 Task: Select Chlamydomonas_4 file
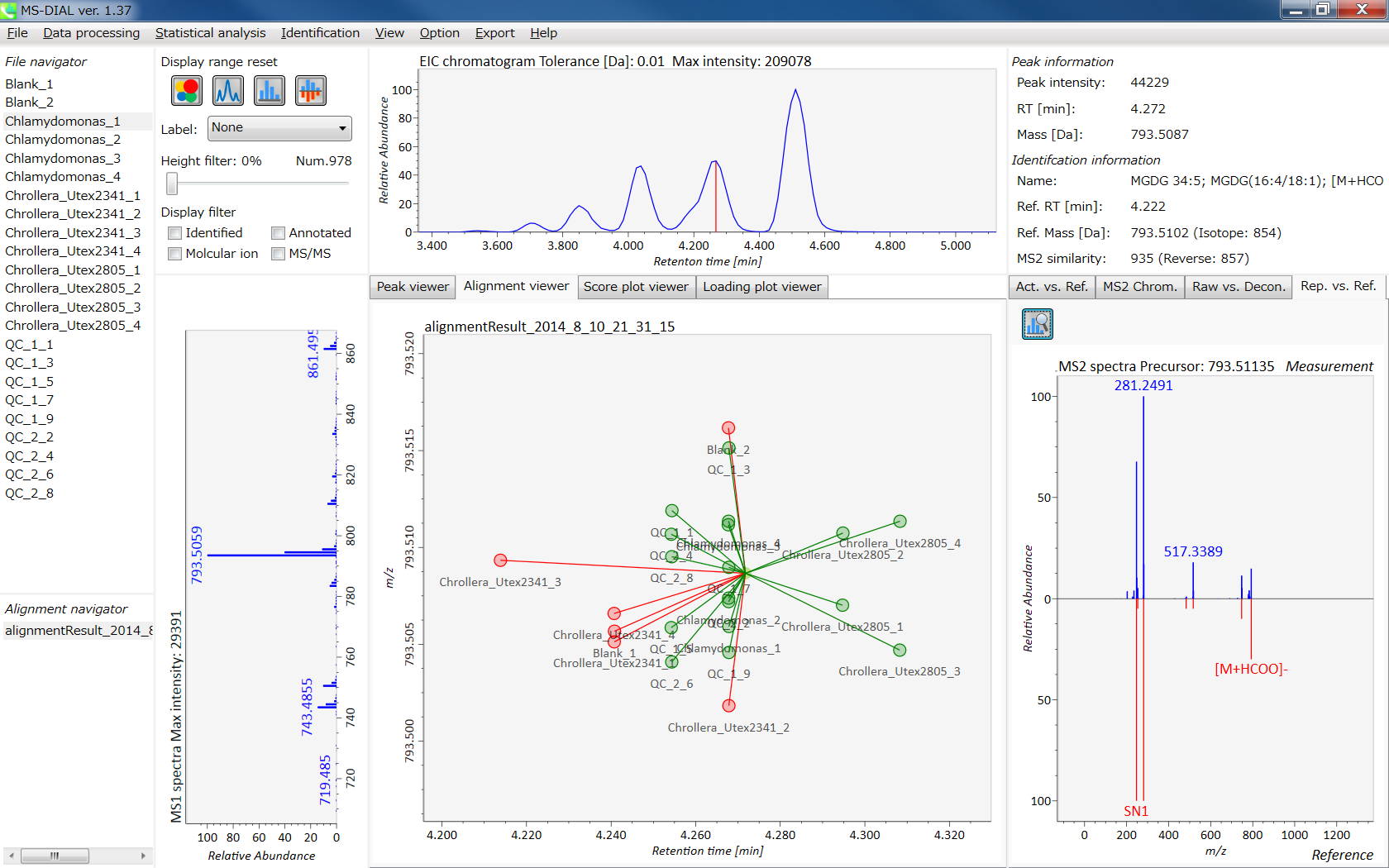point(63,177)
